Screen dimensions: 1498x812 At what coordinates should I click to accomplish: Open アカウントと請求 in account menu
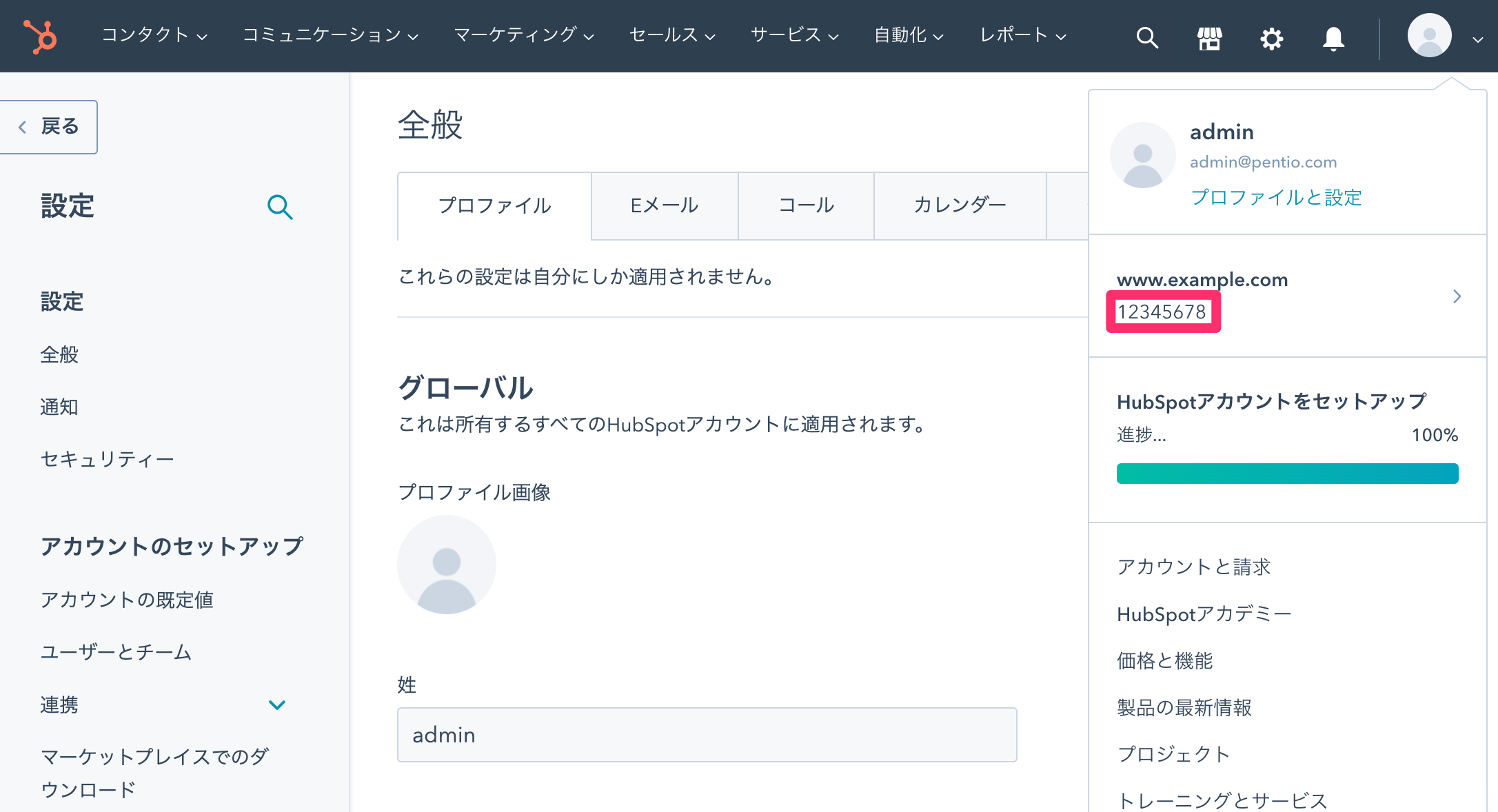coord(1193,567)
